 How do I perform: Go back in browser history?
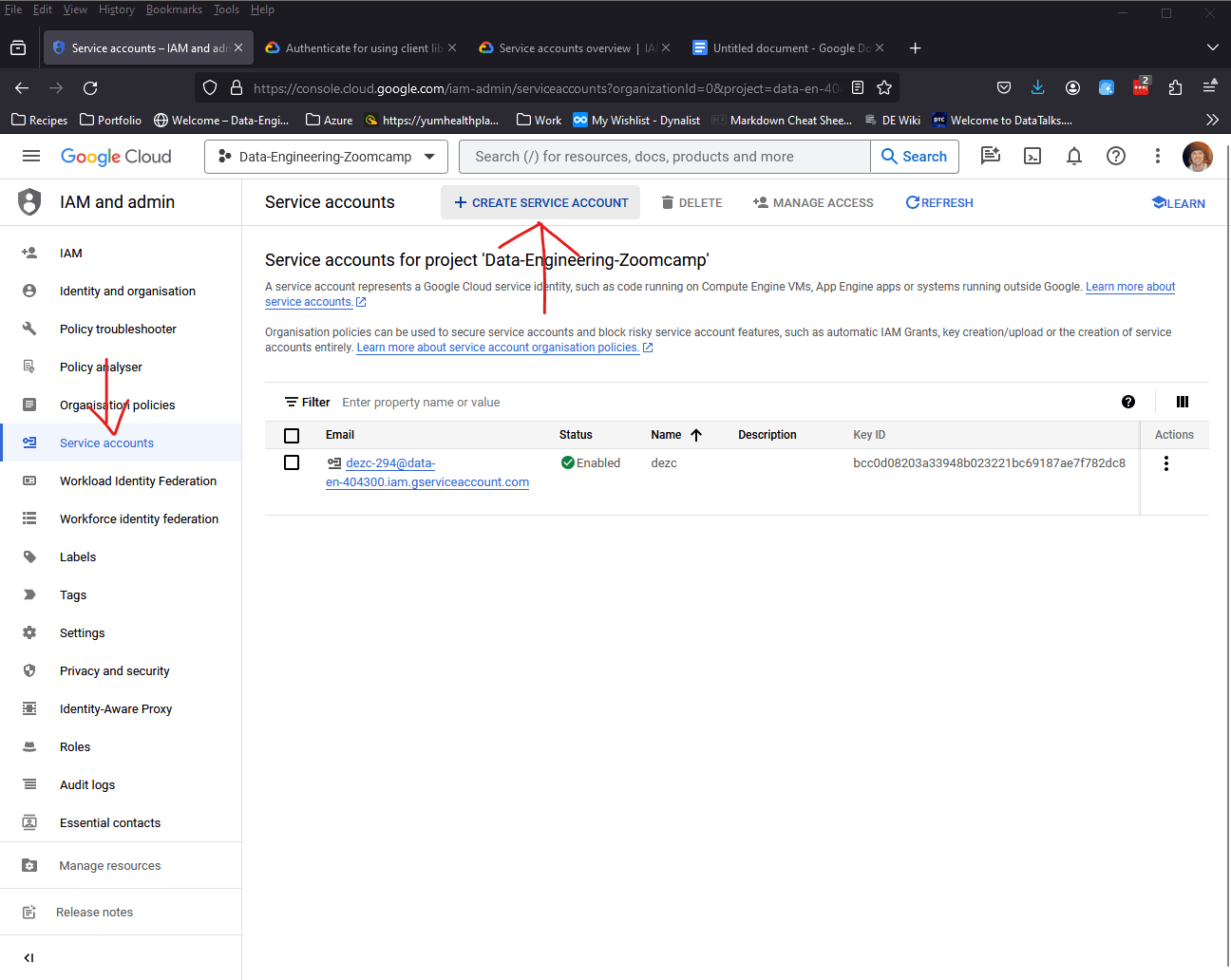coord(22,88)
